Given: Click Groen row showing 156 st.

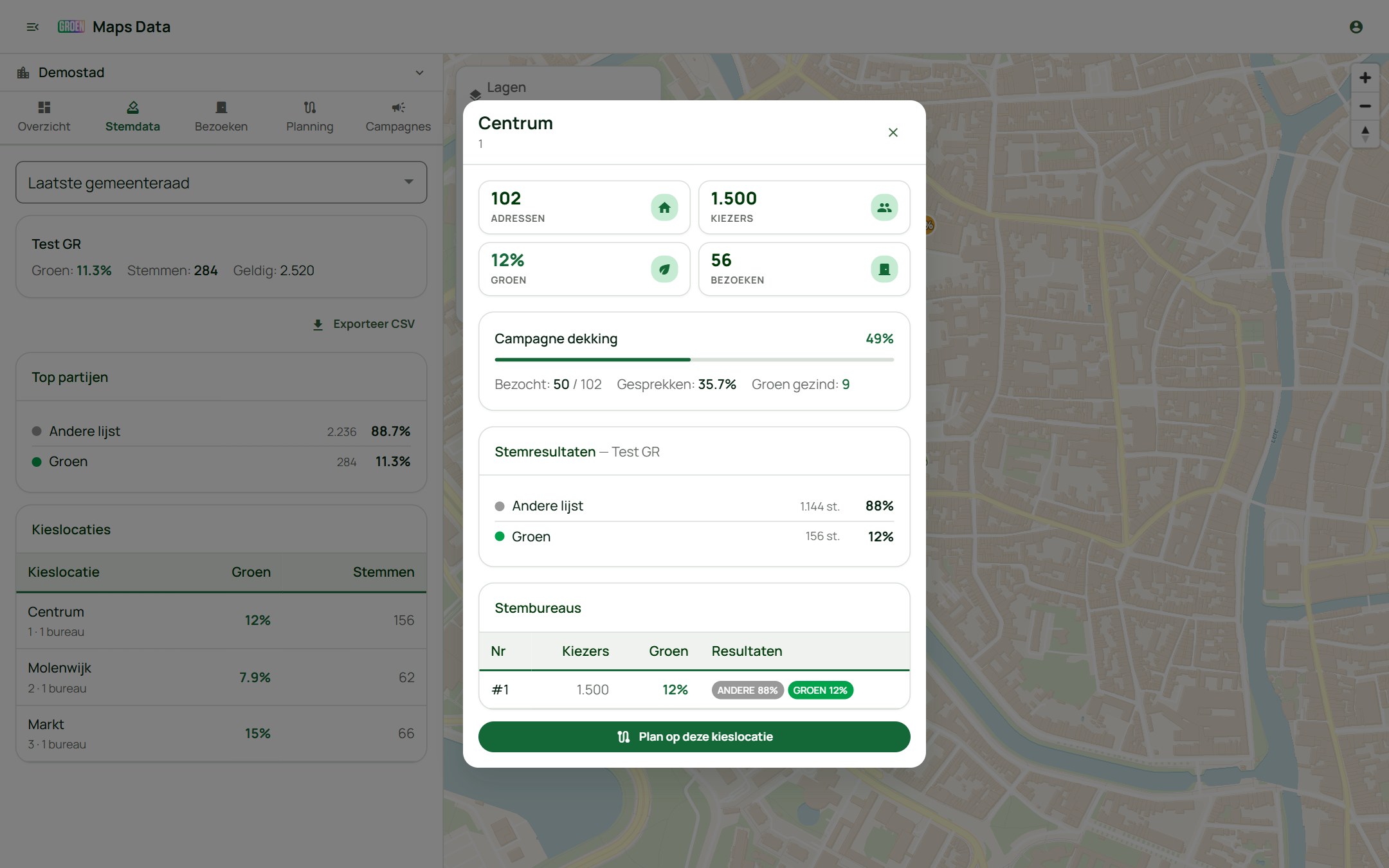Looking at the screenshot, I should point(694,537).
